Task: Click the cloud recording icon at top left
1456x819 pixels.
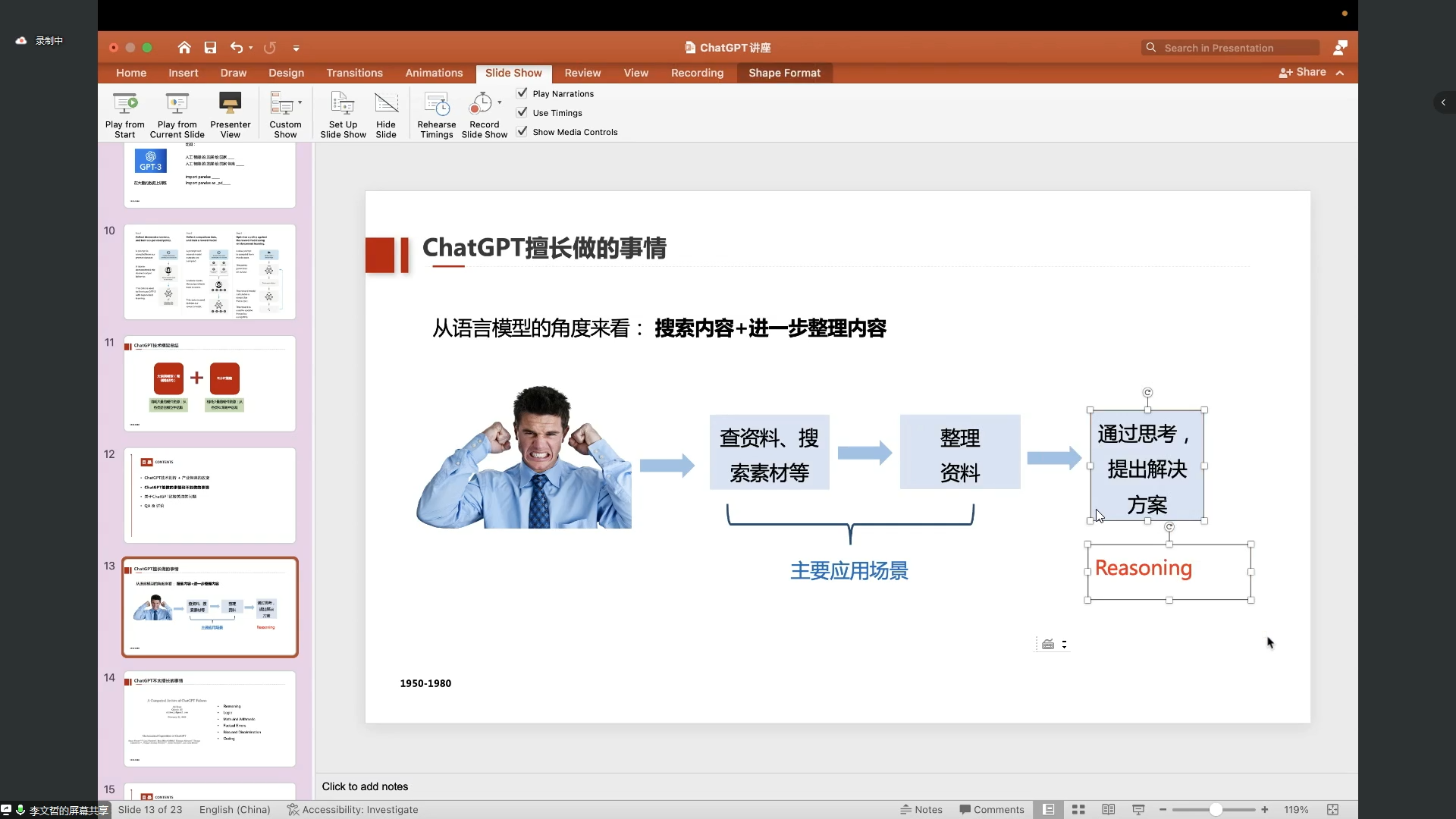Action: point(21,40)
